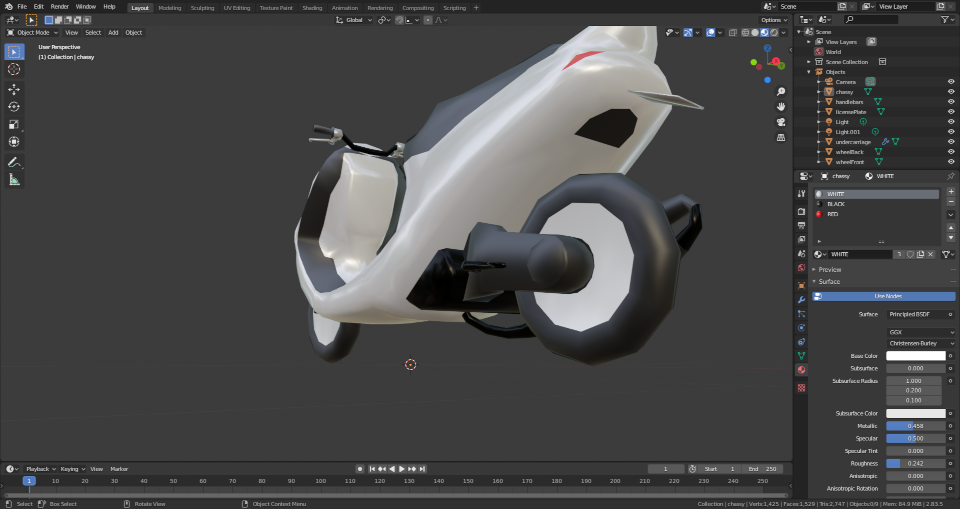Screen dimensions: 960x509
Task: Switch to rendered viewport shading
Action: click(x=774, y=32)
